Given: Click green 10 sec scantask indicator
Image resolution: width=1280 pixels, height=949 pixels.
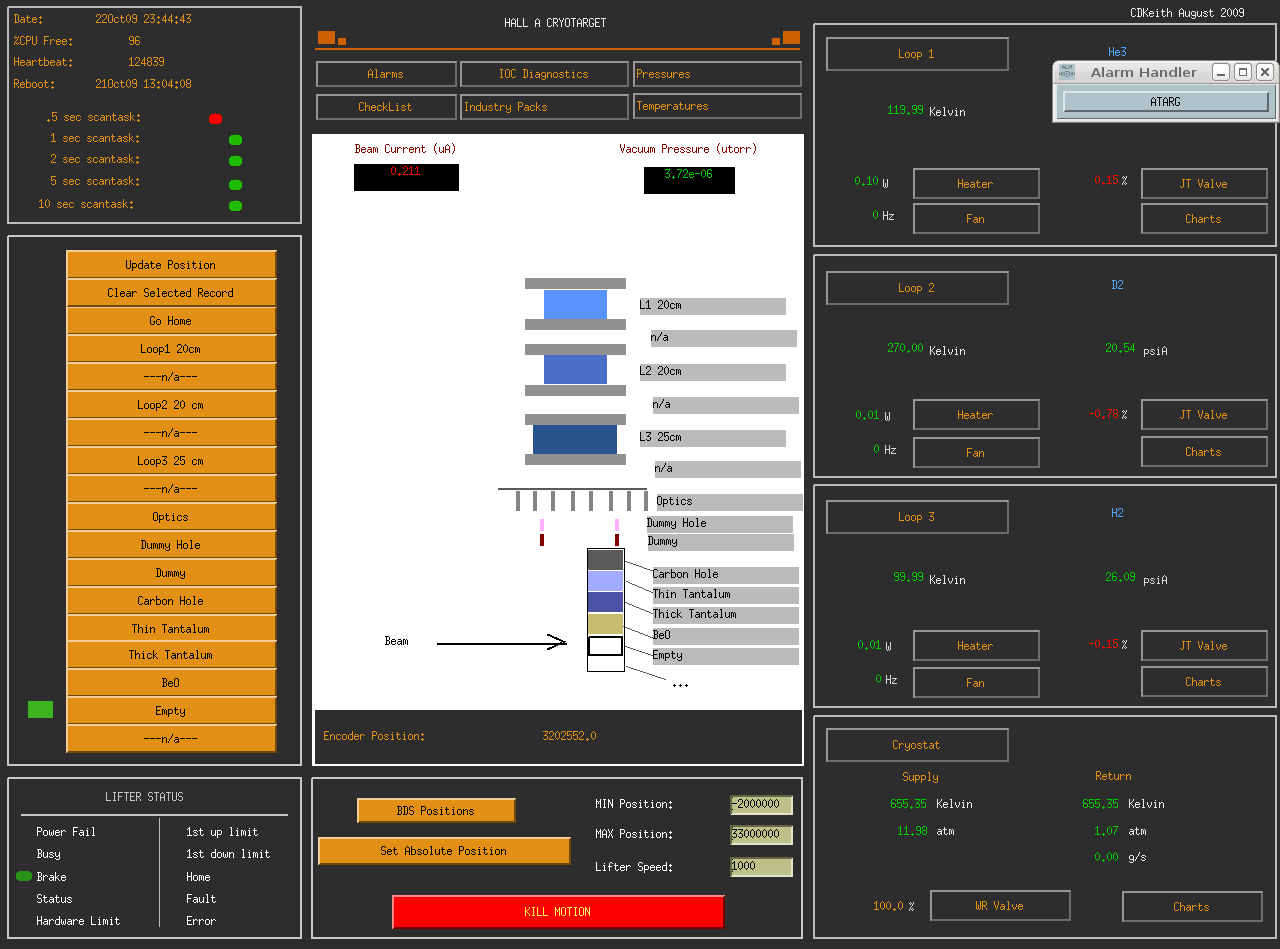Looking at the screenshot, I should pyautogui.click(x=235, y=206).
